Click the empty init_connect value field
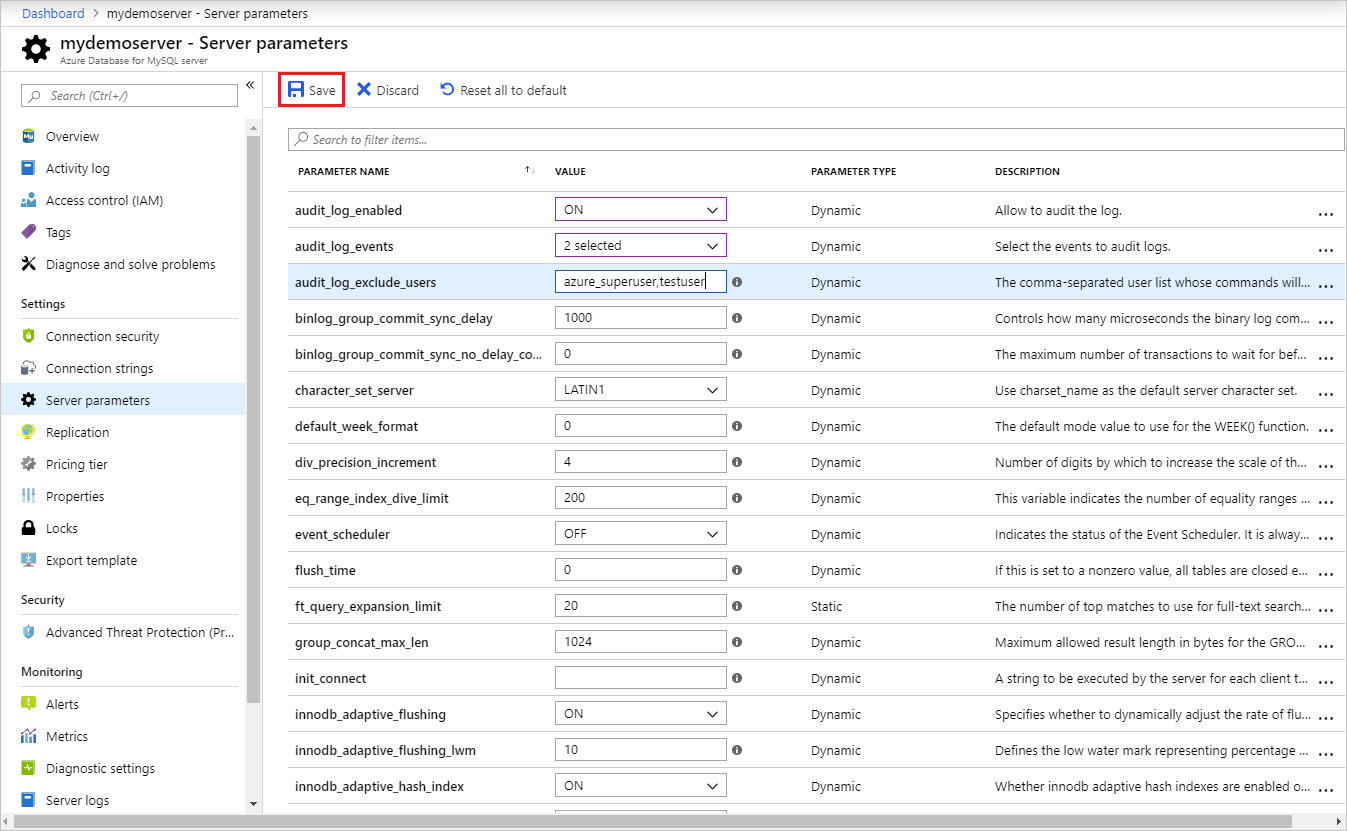 click(641, 678)
